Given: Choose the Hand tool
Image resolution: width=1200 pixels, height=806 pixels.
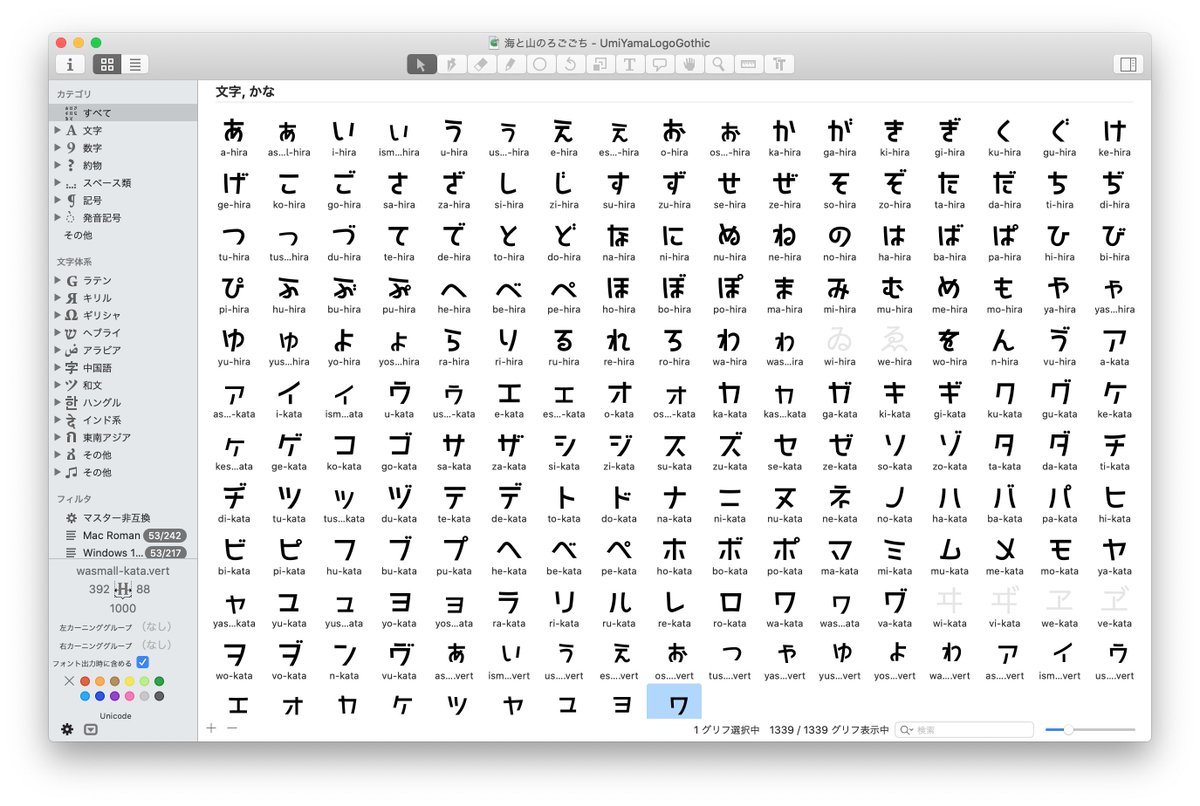Looking at the screenshot, I should 688,64.
